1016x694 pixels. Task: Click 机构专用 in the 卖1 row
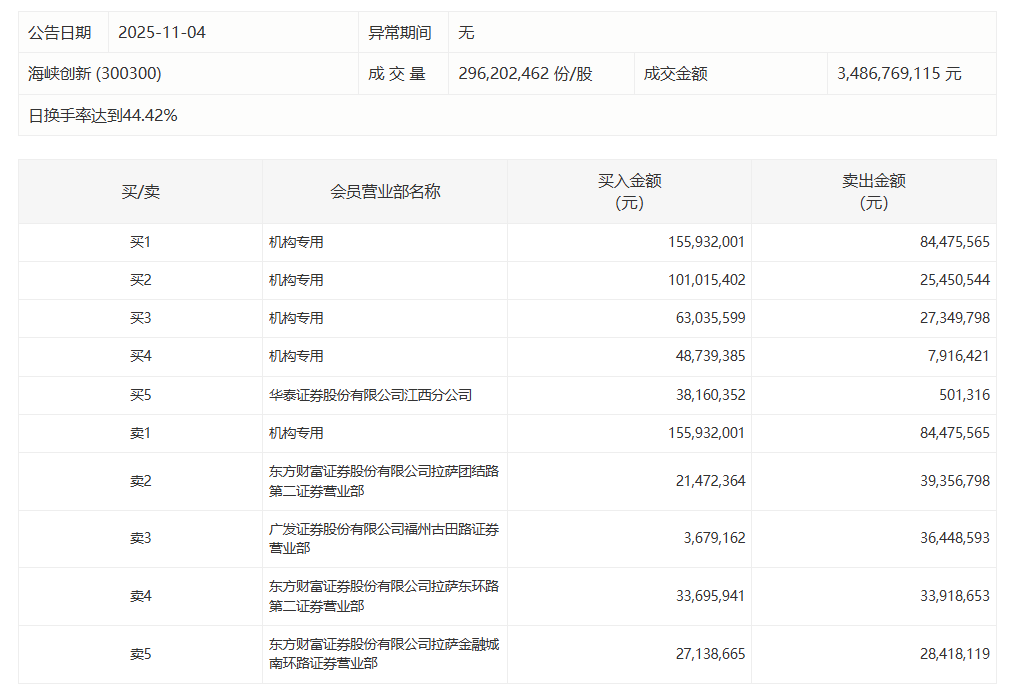296,433
